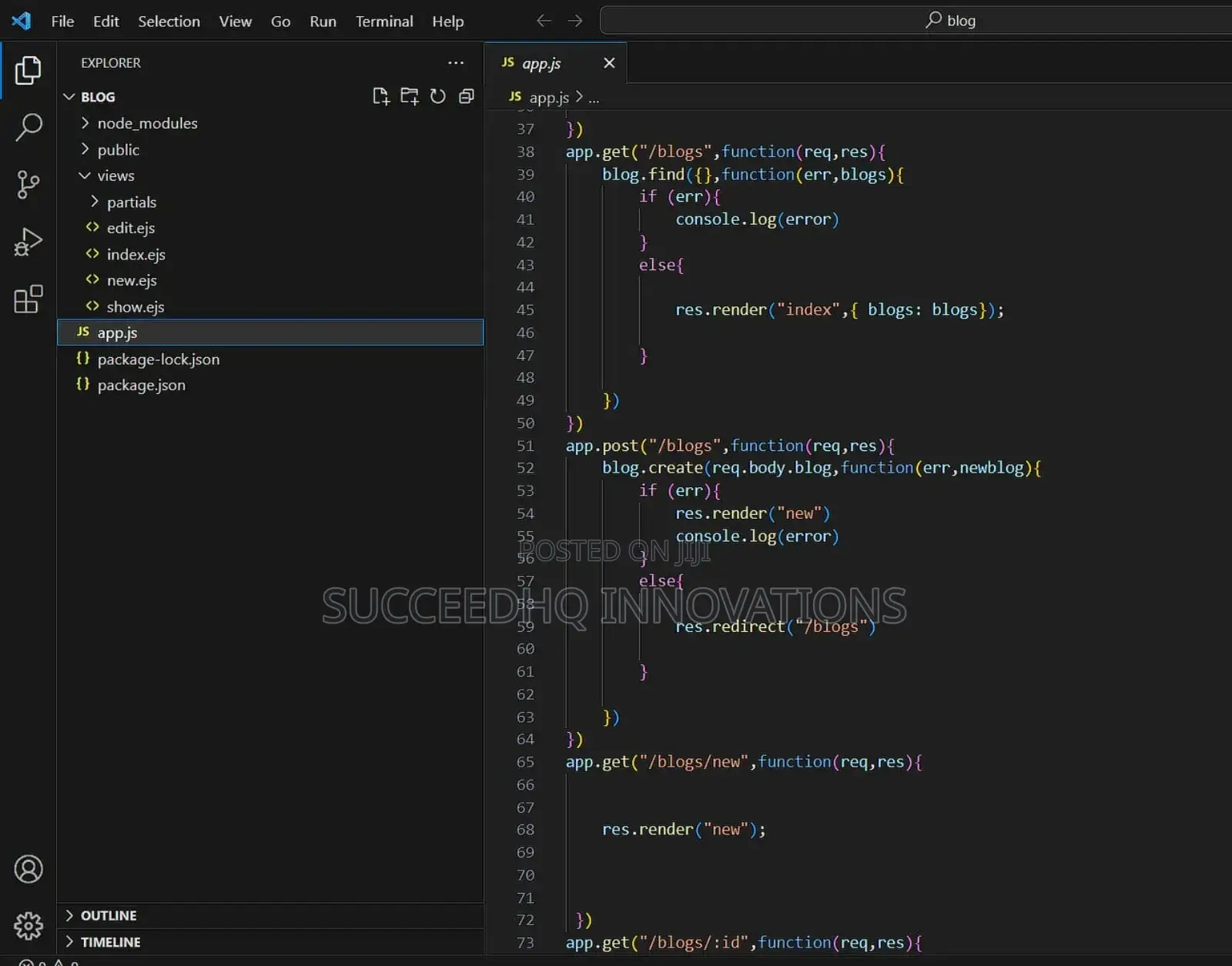Click the VS Code logo icon
The image size is (1232, 966).
point(22,21)
